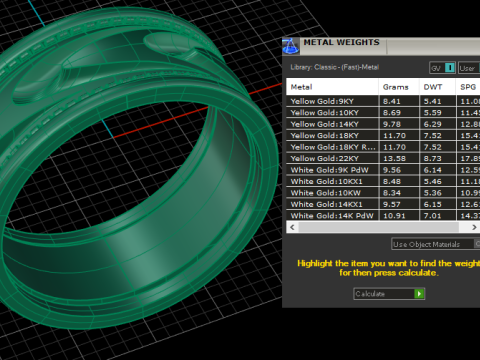Click the 5.41 DWT value

coord(432,101)
